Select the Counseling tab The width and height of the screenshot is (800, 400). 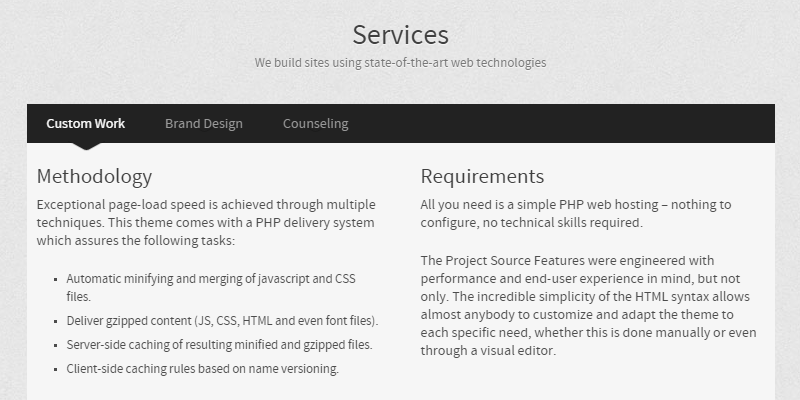point(315,124)
